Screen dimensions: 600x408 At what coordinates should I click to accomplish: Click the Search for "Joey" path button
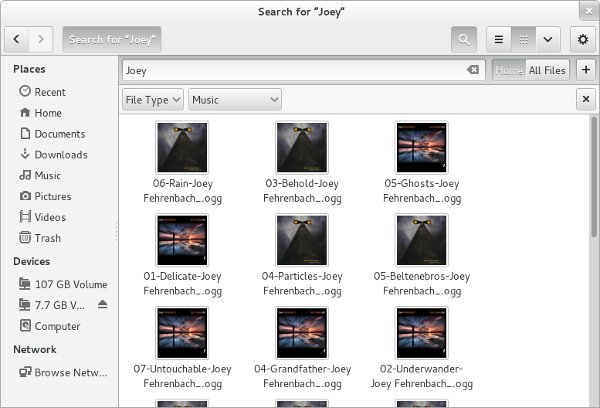point(112,39)
